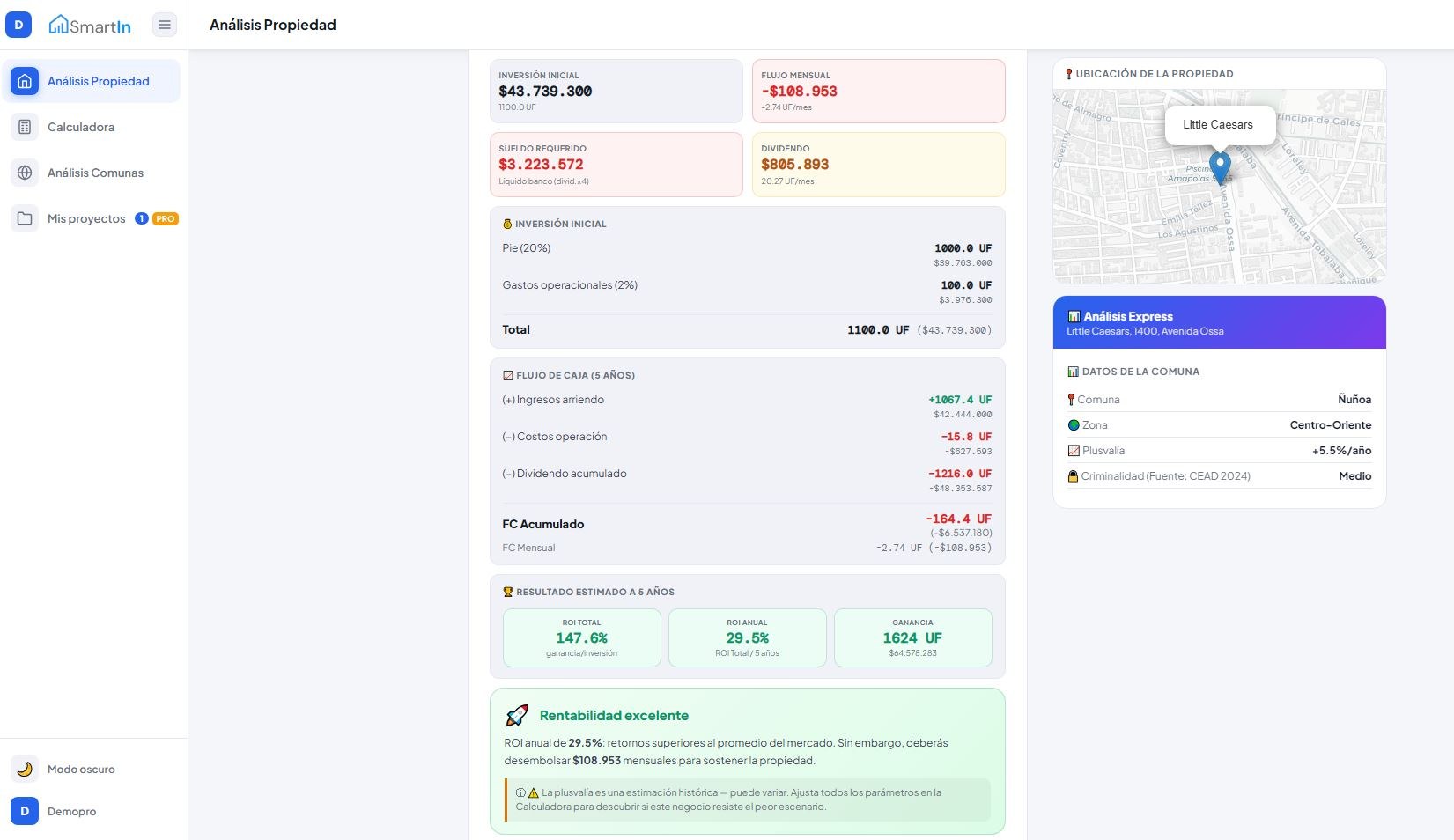Open Calculadora menu item
This screenshot has width=1454, height=840.
tap(92, 127)
